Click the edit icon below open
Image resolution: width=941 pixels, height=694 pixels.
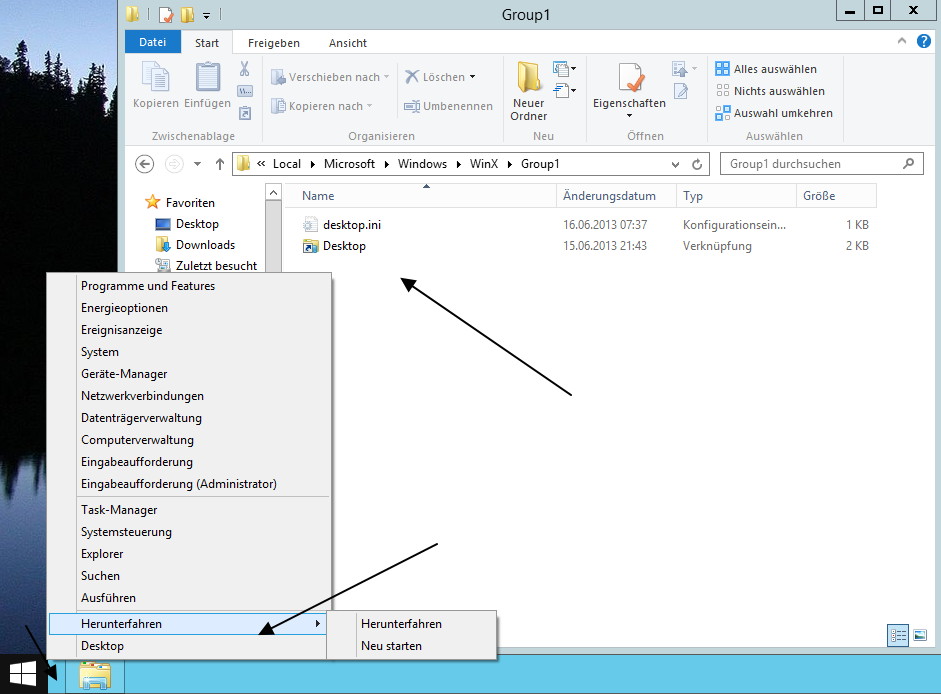pyautogui.click(x=681, y=91)
